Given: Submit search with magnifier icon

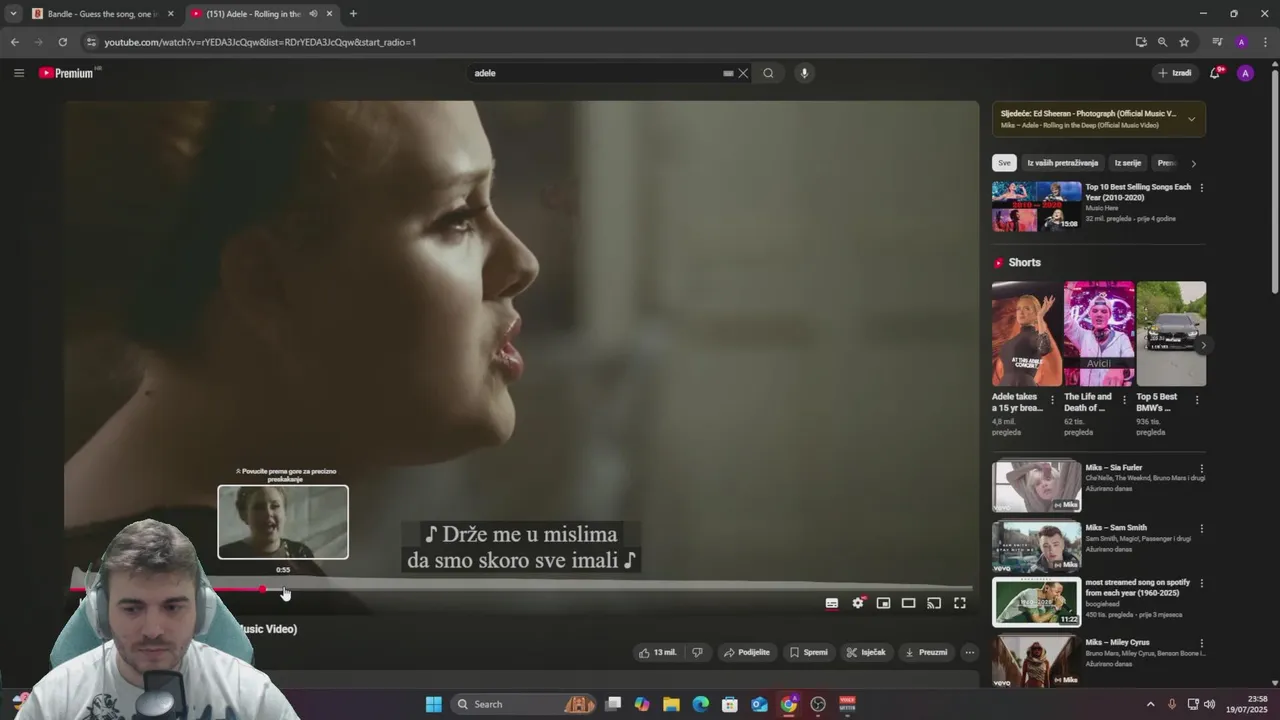Looking at the screenshot, I should (x=768, y=73).
